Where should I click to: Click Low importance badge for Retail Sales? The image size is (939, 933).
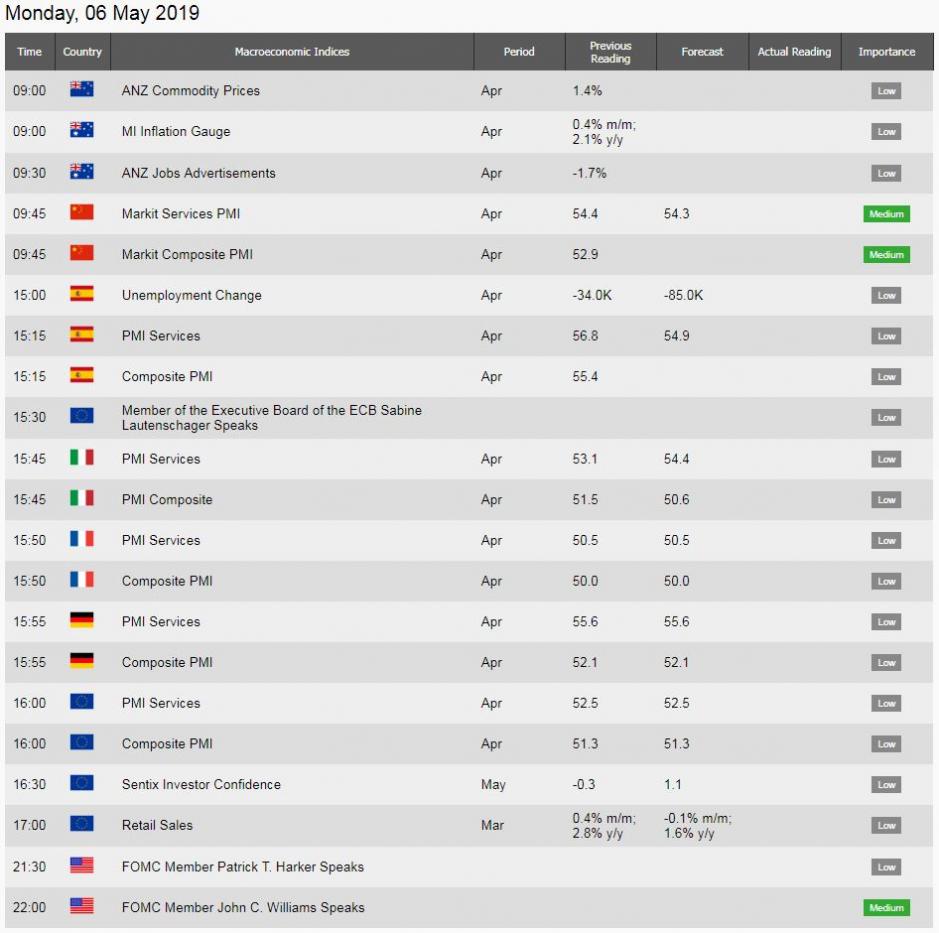pos(886,825)
